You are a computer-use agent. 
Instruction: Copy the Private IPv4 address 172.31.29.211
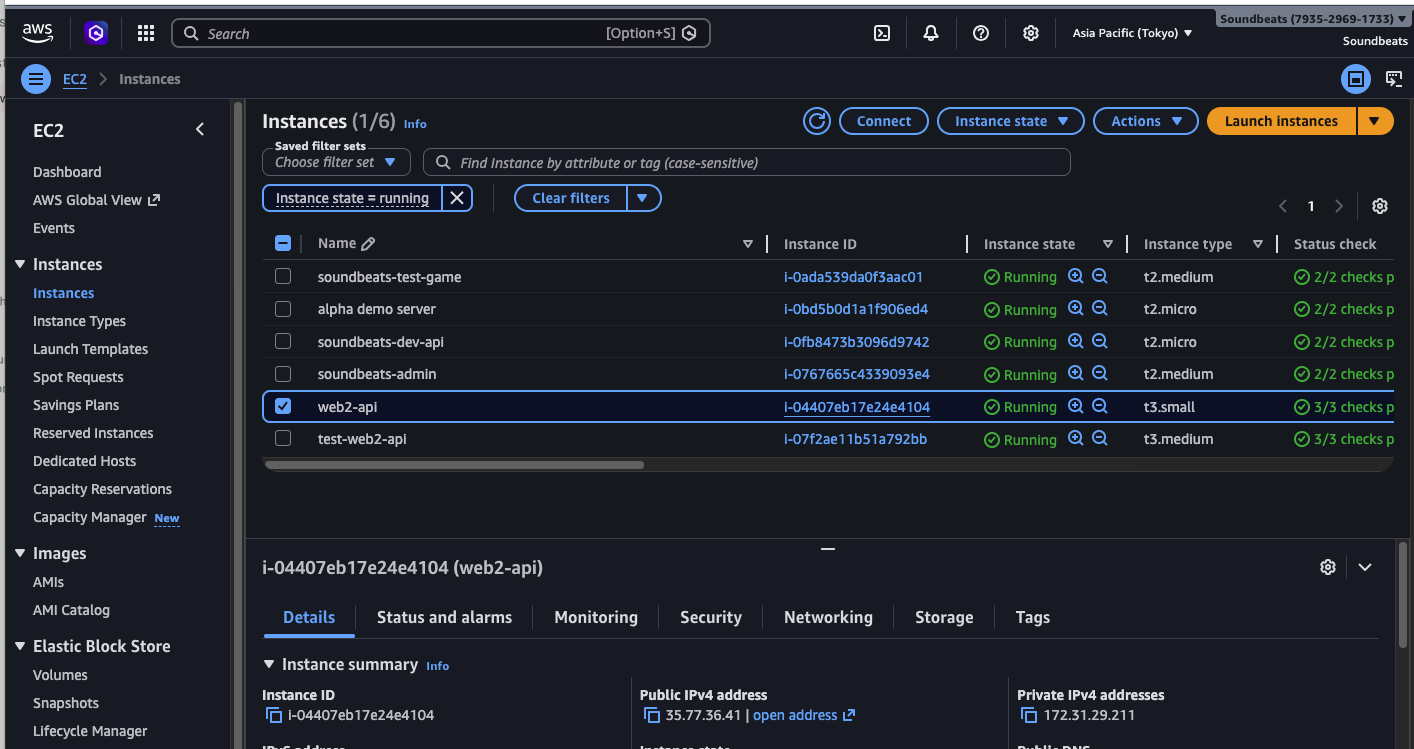(x=1029, y=715)
